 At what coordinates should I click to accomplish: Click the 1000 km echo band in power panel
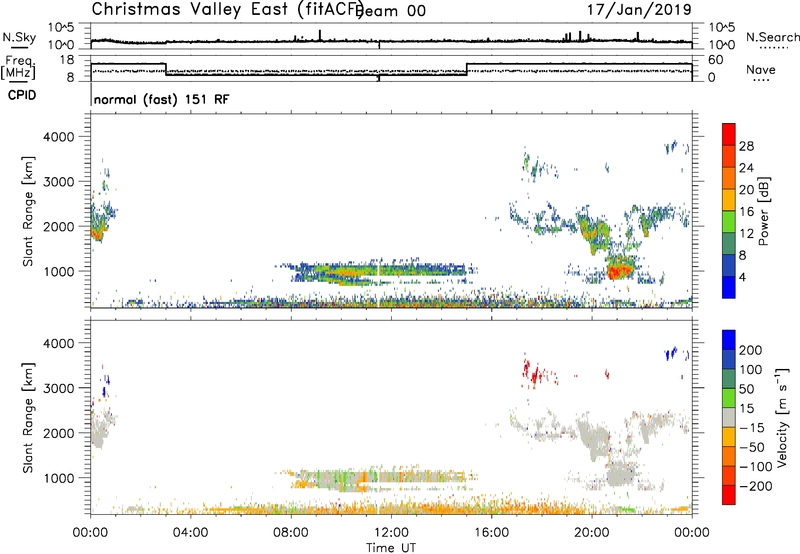(377, 272)
